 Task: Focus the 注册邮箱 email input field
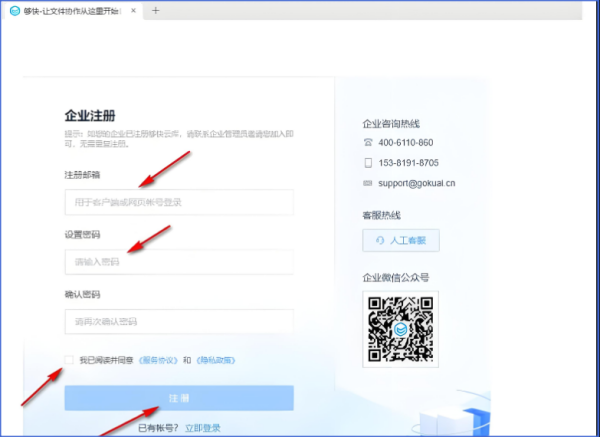(x=179, y=202)
